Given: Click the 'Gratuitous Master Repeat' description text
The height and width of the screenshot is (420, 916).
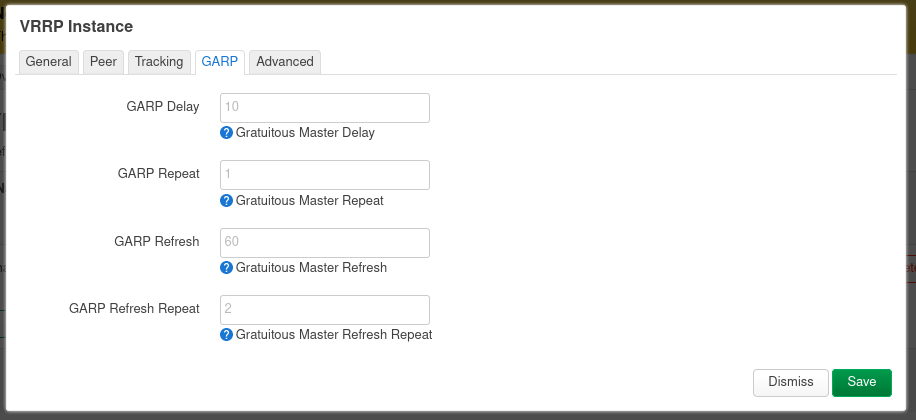Looking at the screenshot, I should pyautogui.click(x=310, y=201).
